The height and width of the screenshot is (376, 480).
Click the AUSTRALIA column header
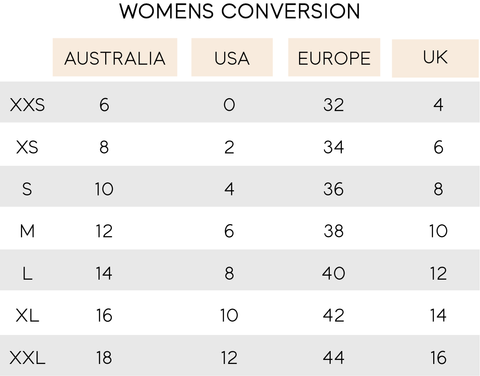click(x=115, y=57)
